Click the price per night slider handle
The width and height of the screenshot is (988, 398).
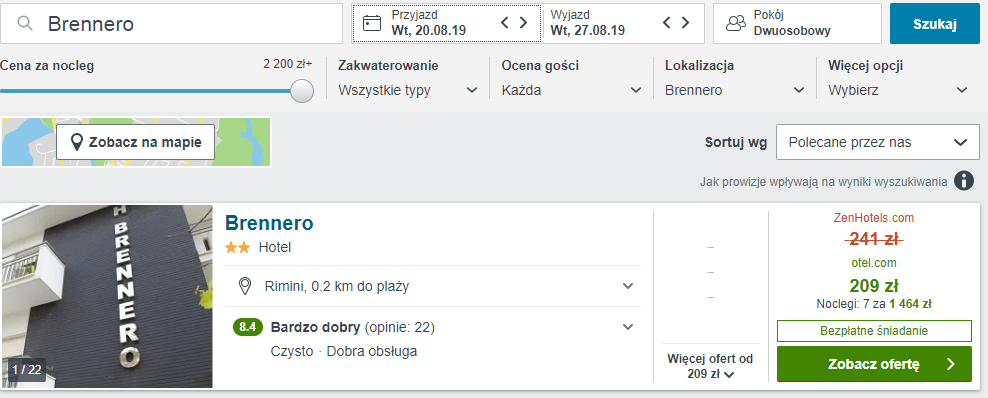point(302,91)
